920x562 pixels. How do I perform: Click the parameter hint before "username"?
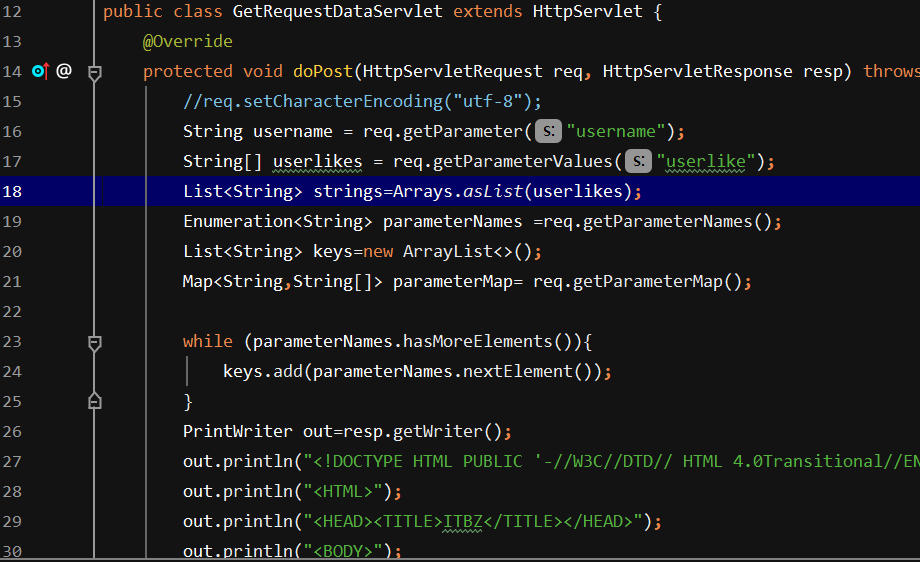pos(548,131)
